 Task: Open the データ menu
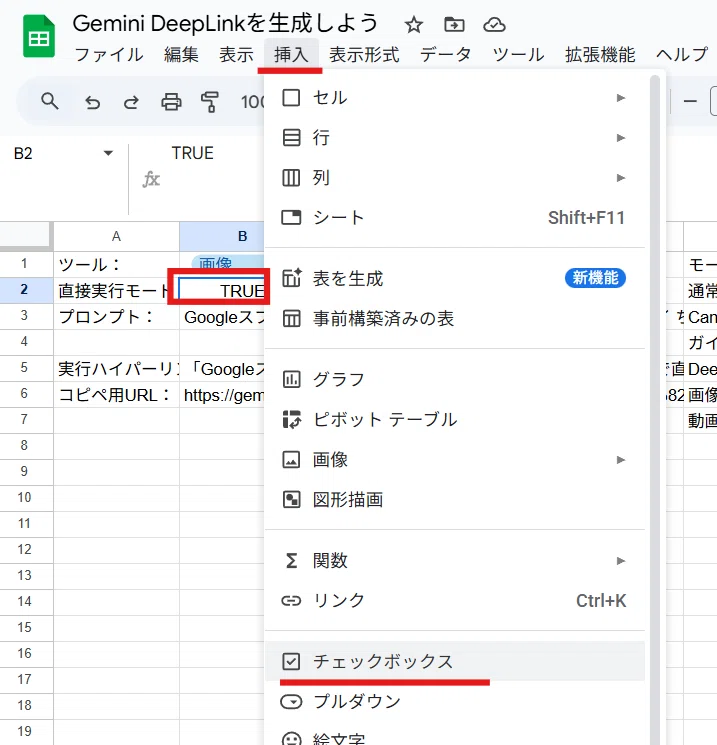(x=445, y=55)
